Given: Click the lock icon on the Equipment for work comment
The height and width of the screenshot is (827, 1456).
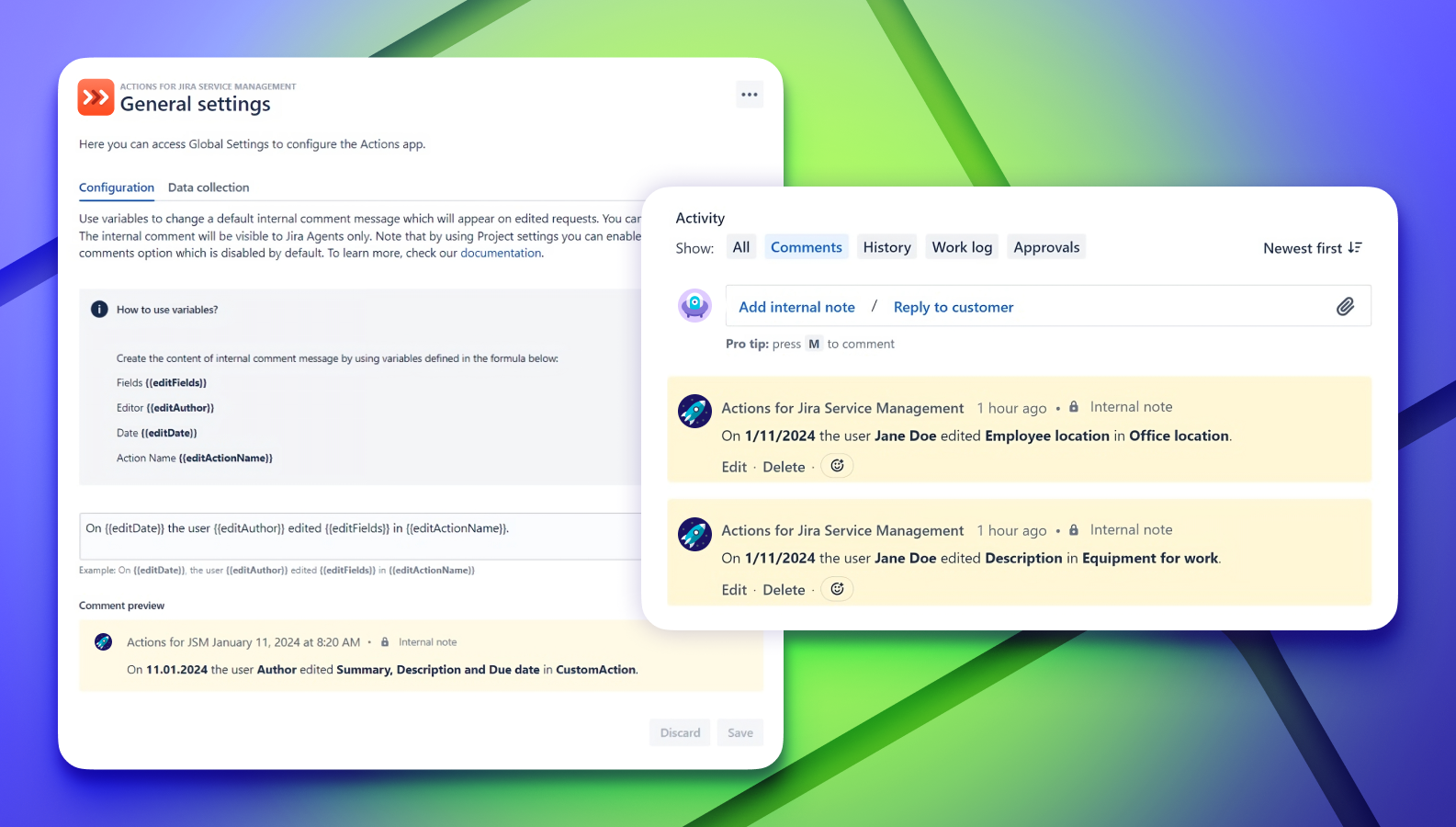Looking at the screenshot, I should [x=1073, y=529].
